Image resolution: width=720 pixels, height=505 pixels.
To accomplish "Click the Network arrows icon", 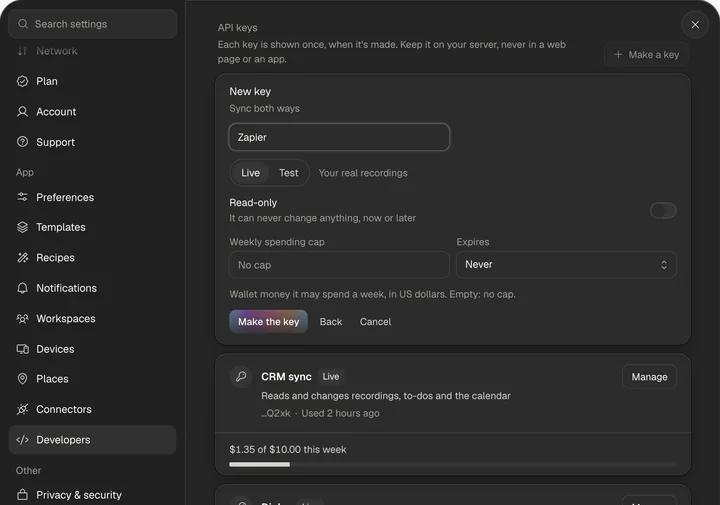I will (x=22, y=51).
